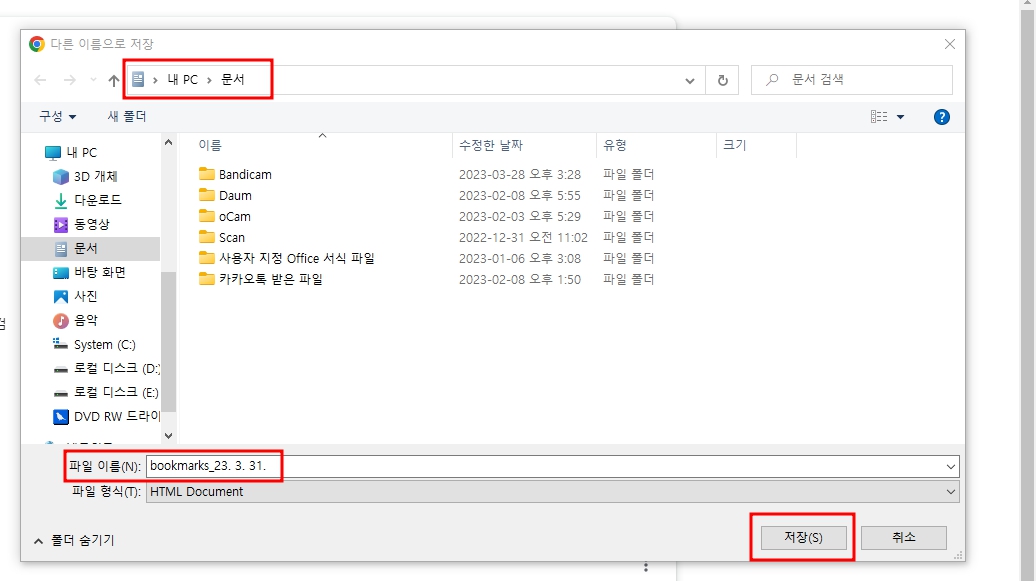Sort by 크기 column header

(x=735, y=145)
